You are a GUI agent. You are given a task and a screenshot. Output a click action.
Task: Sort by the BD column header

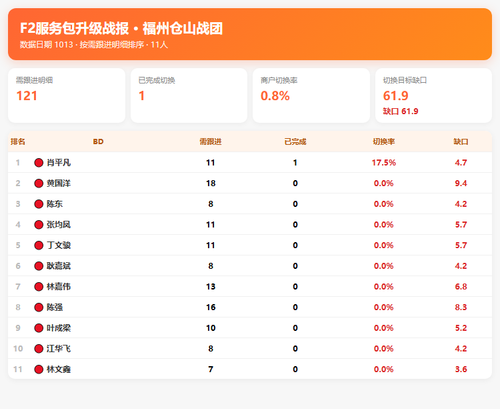(x=98, y=142)
